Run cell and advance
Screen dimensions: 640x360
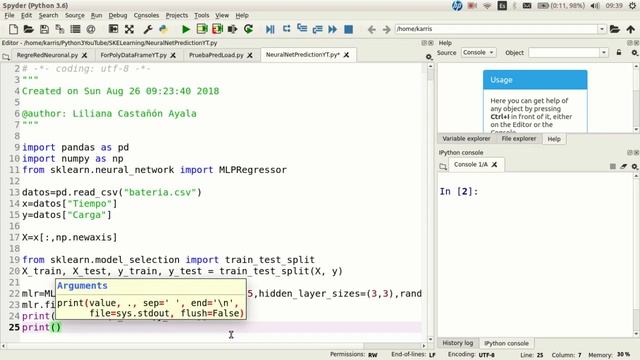click(217, 29)
